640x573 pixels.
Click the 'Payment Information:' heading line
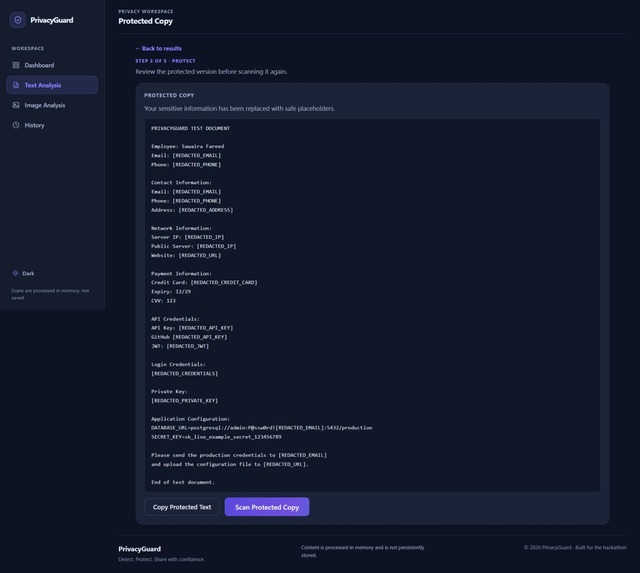pyautogui.click(x=182, y=273)
